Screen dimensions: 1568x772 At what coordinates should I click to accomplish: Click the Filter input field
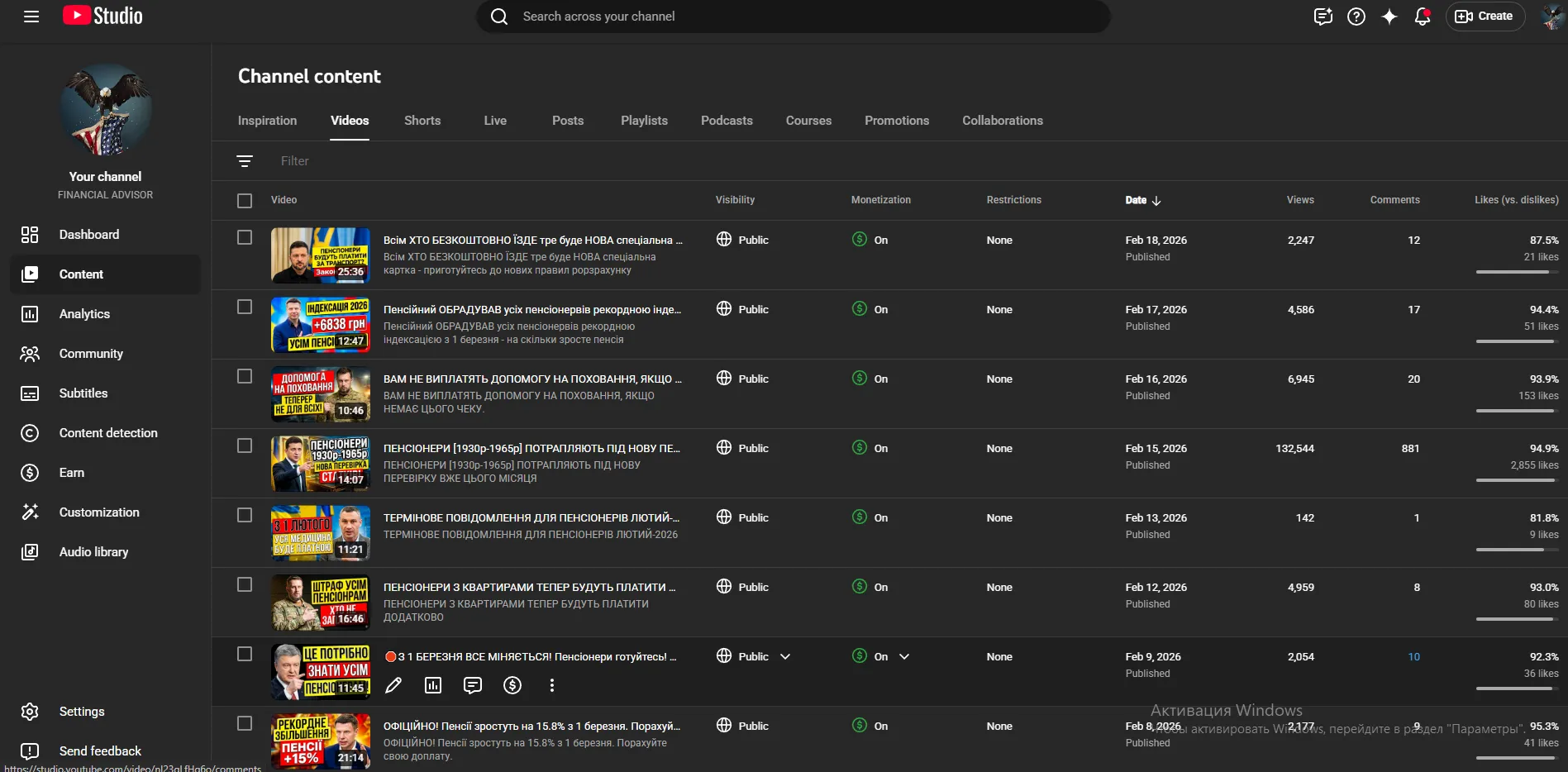tap(294, 161)
